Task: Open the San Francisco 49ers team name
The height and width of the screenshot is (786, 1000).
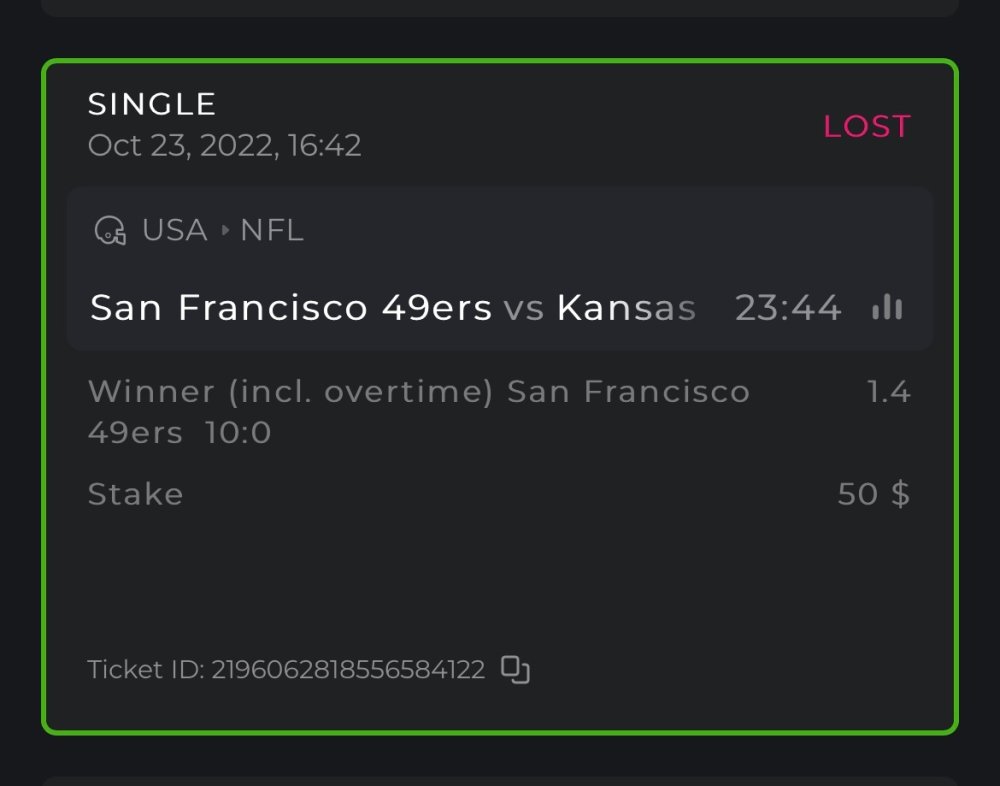Action: [291, 308]
